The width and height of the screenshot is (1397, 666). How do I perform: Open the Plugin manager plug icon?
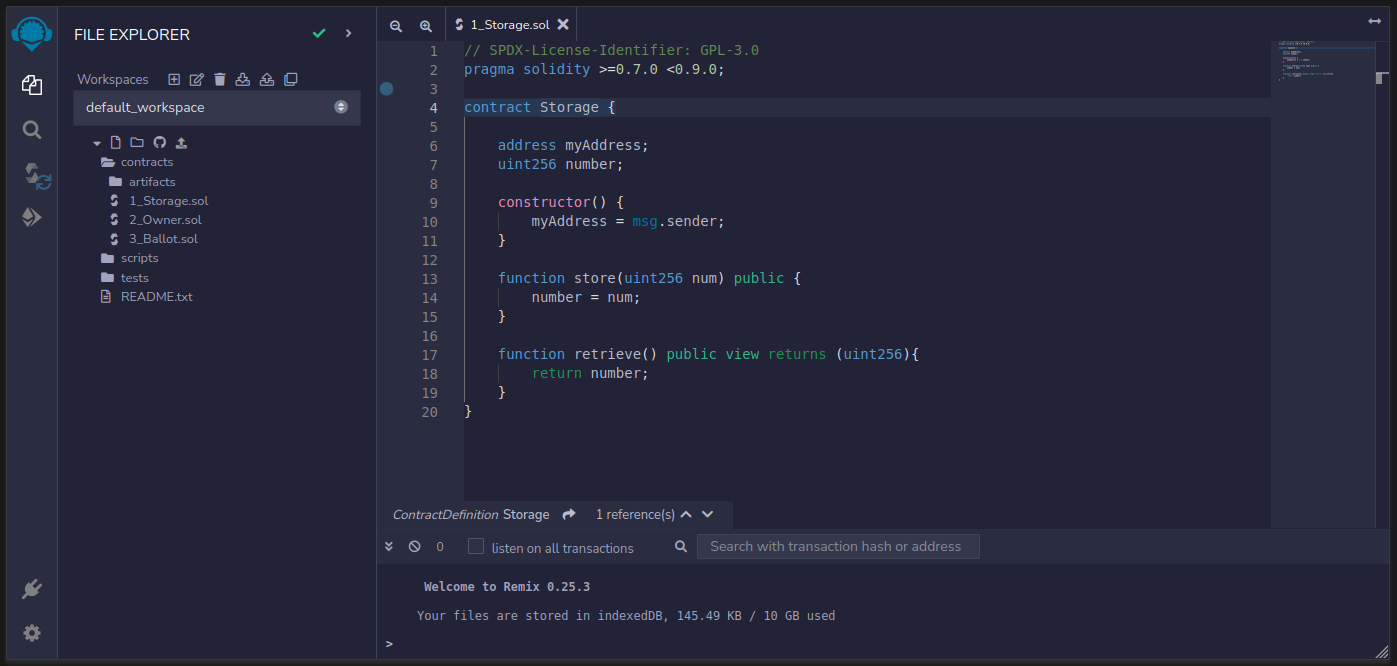(32, 589)
